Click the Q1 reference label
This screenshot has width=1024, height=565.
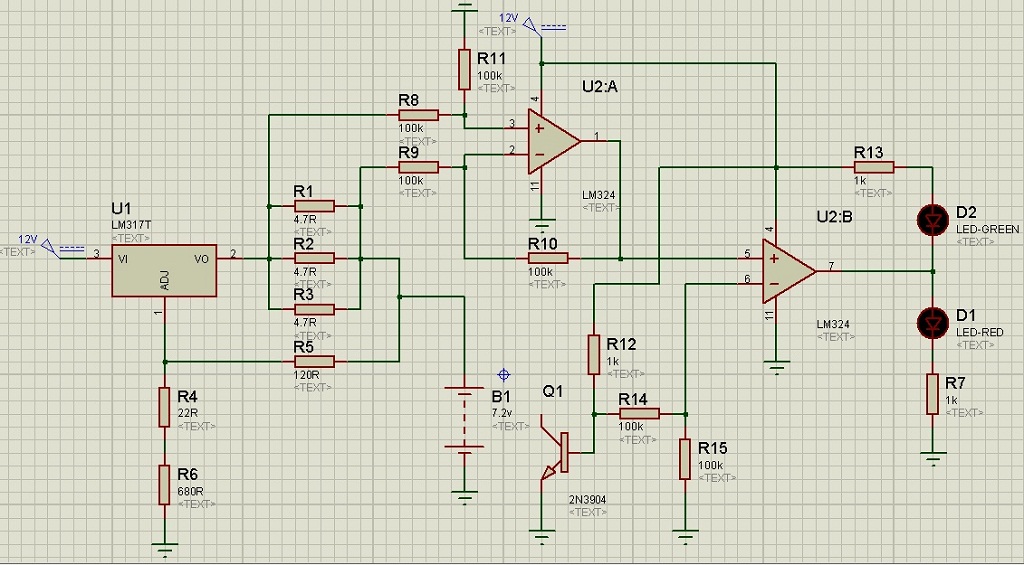[x=552, y=391]
